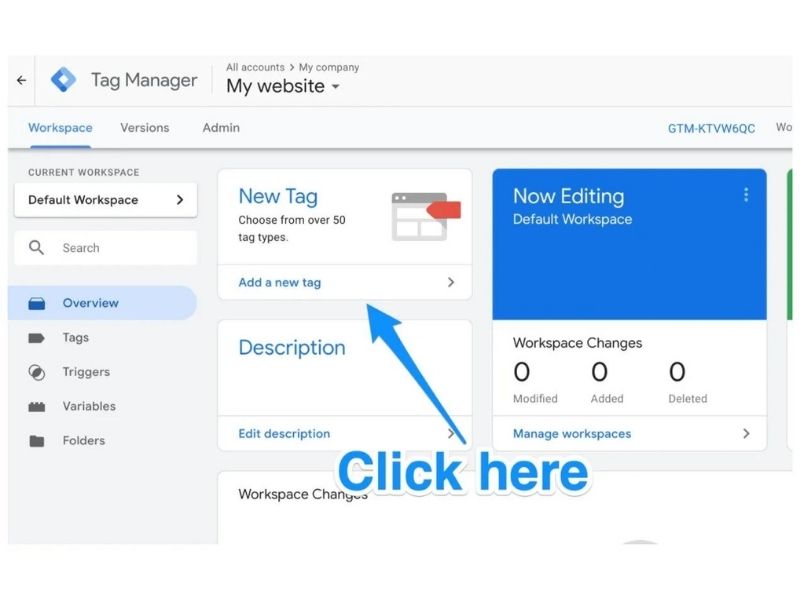Click container ID GTM-KTVW6QC
The image size is (800, 600).
click(x=711, y=129)
